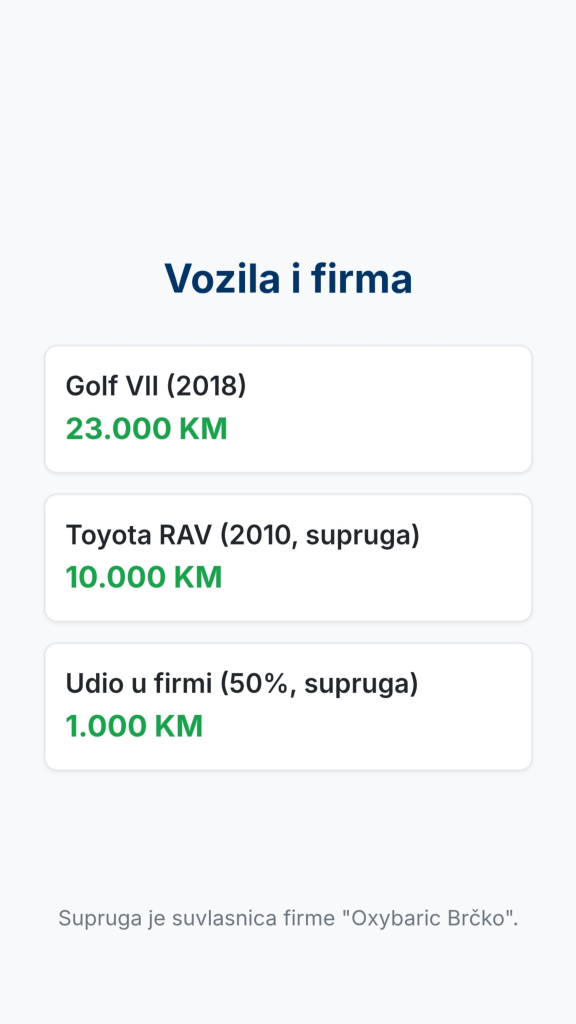Click the word "suvlasnica" in the footer
This screenshot has width=576, height=1024.
[225, 918]
